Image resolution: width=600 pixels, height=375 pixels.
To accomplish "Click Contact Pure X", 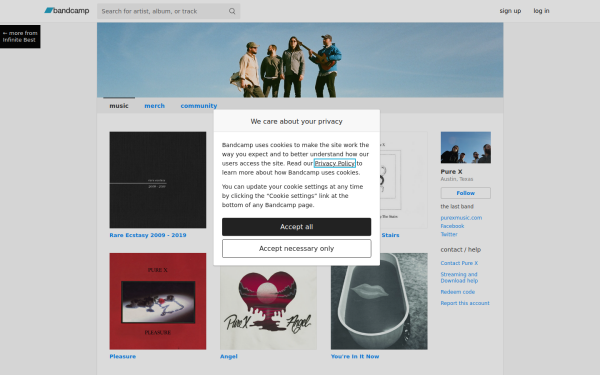I will click(459, 263).
